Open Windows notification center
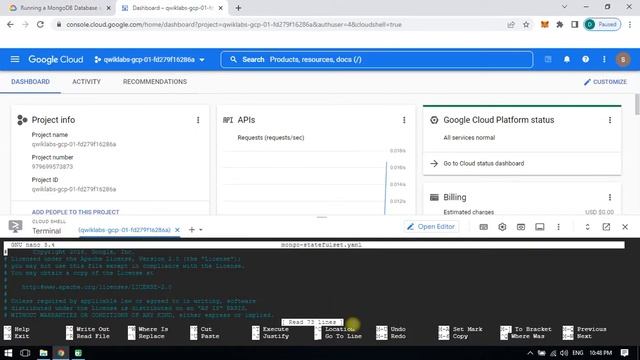This screenshot has height=360, width=640. point(624,353)
